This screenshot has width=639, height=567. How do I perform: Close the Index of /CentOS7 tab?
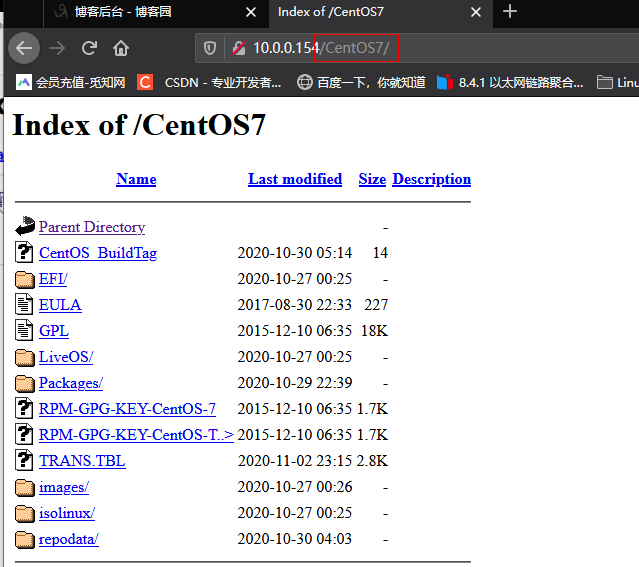coord(476,12)
